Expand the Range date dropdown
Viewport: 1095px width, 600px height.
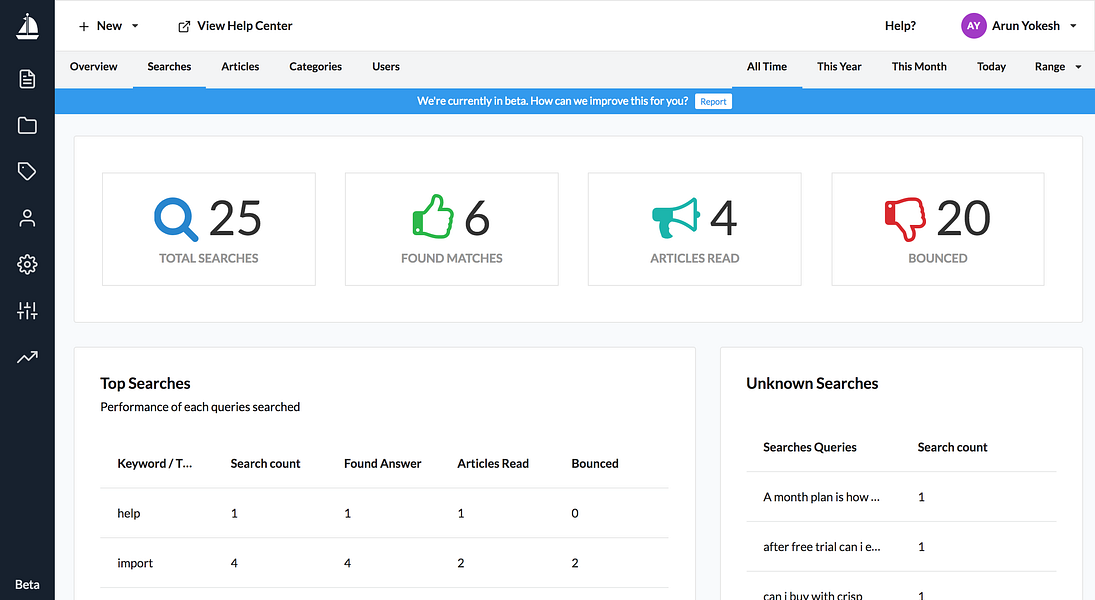[x=1058, y=66]
